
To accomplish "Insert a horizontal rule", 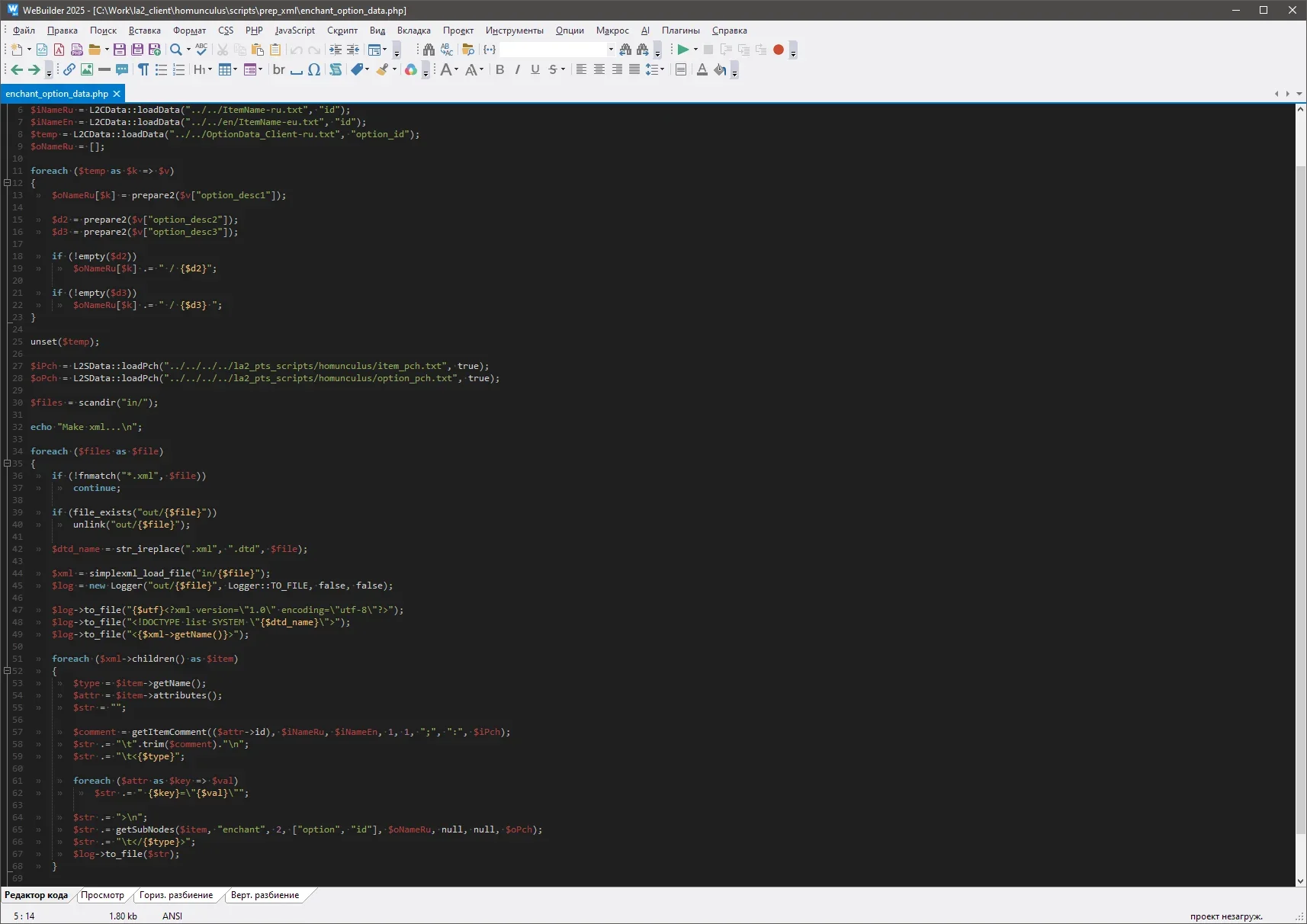I will pos(104,70).
